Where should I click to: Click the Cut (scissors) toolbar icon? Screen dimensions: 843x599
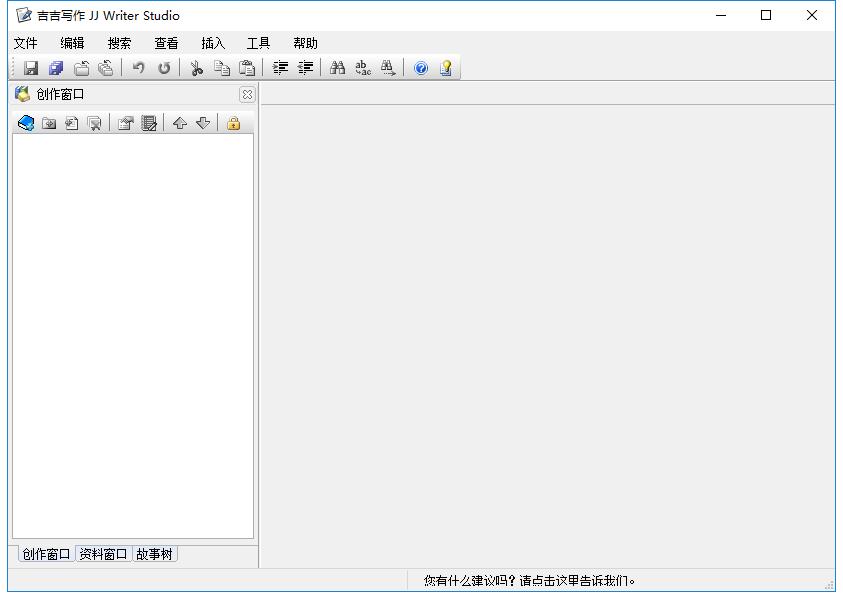[x=196, y=67]
